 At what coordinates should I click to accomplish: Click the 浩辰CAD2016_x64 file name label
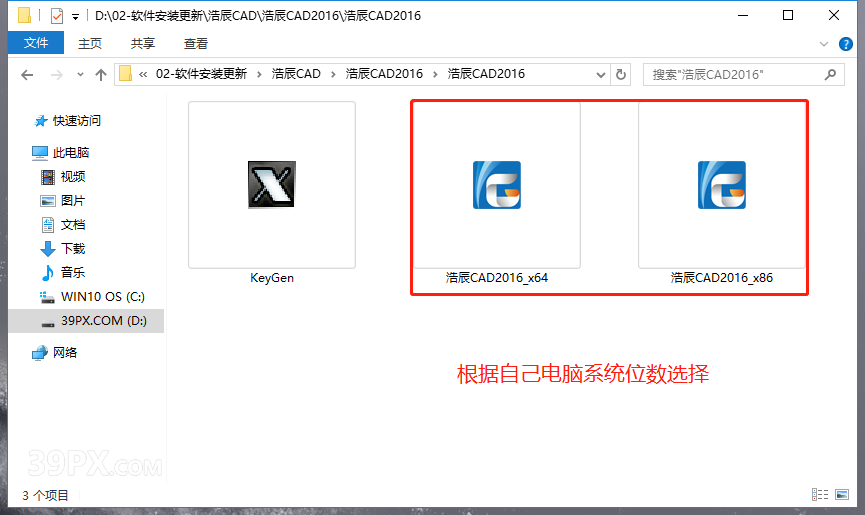496,278
